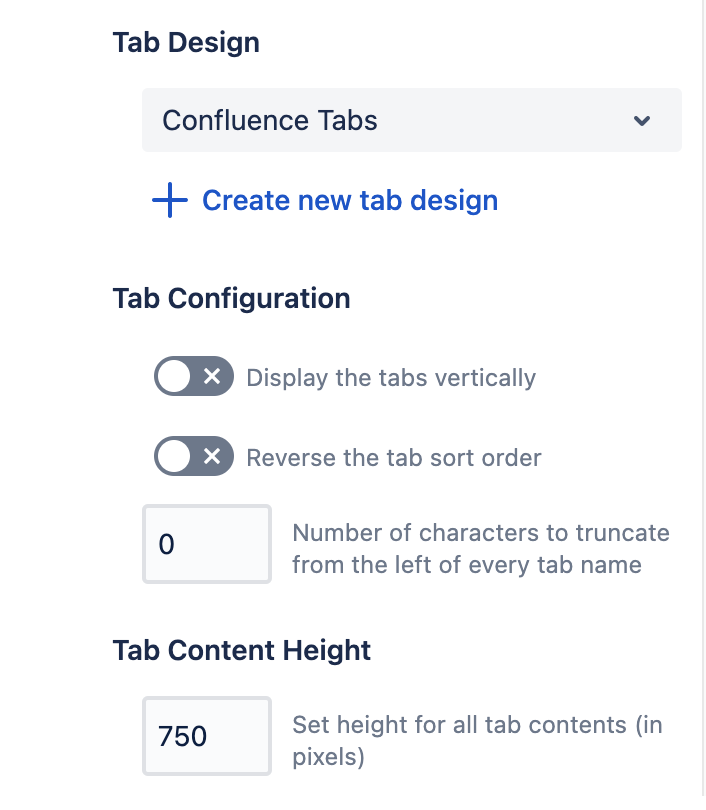Enable 'Display the tabs vertically' switch

pyautogui.click(x=193, y=377)
